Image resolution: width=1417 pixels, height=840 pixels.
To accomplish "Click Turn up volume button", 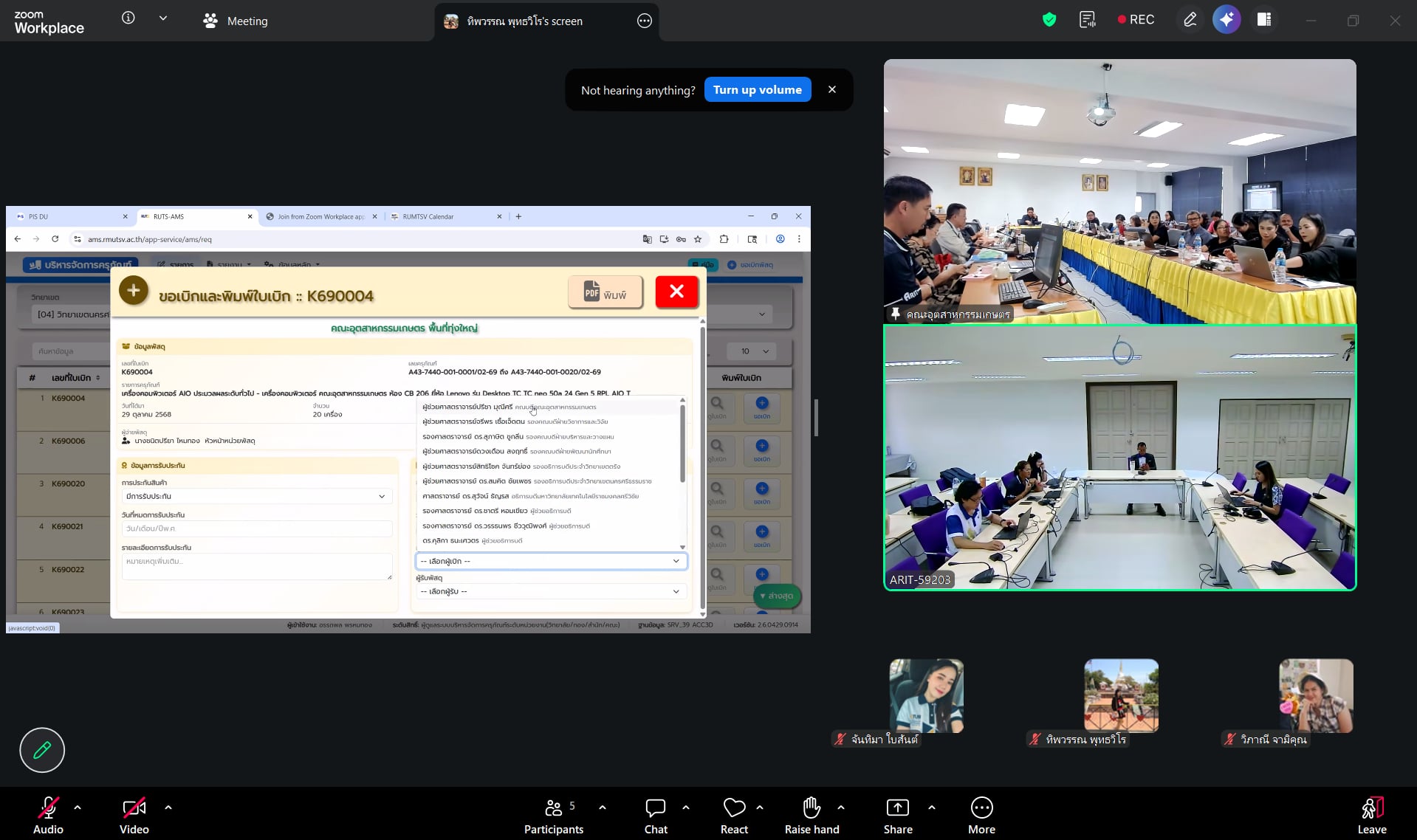I will click(757, 90).
